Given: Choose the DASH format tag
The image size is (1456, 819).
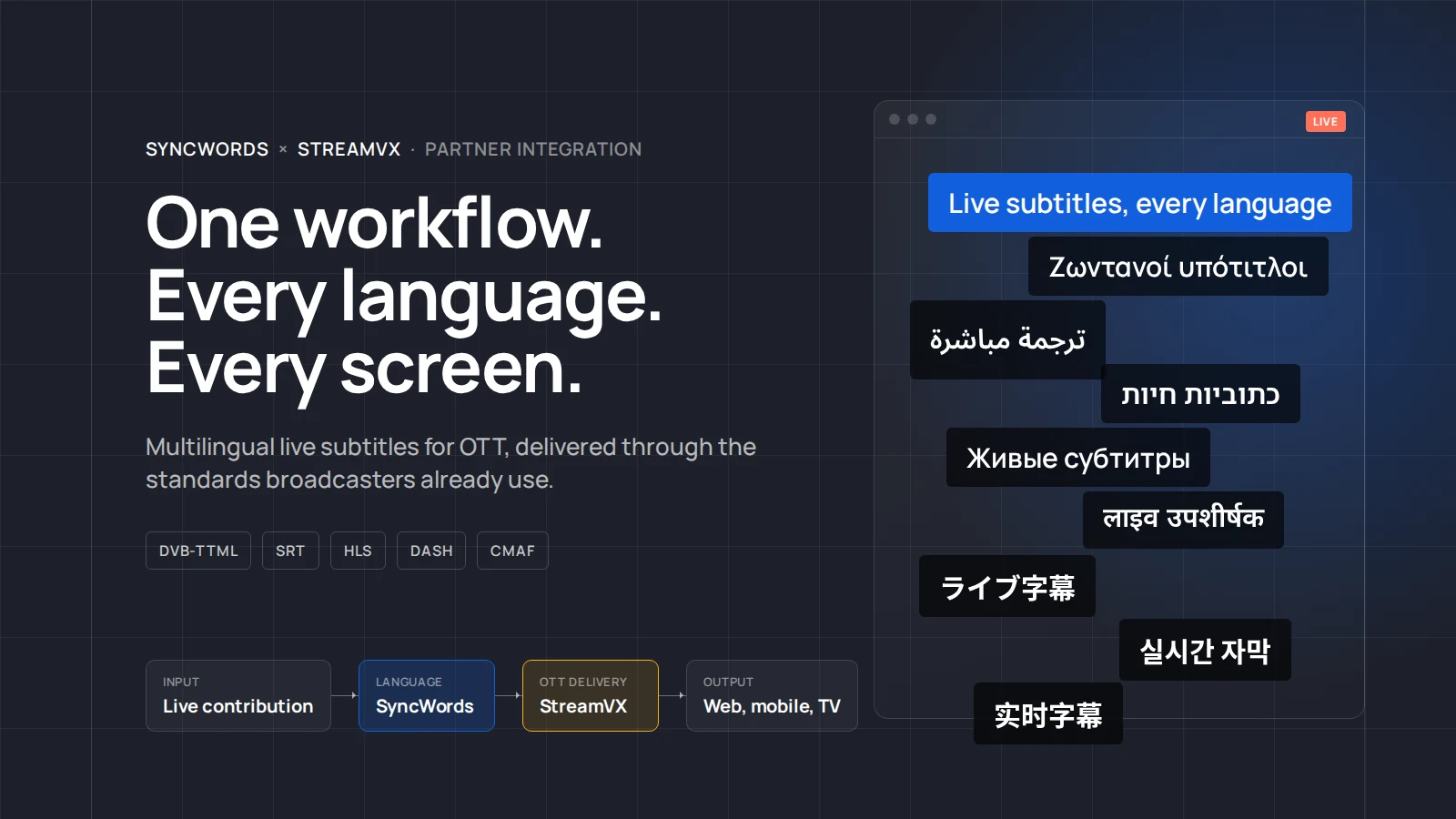Looking at the screenshot, I should [x=431, y=551].
